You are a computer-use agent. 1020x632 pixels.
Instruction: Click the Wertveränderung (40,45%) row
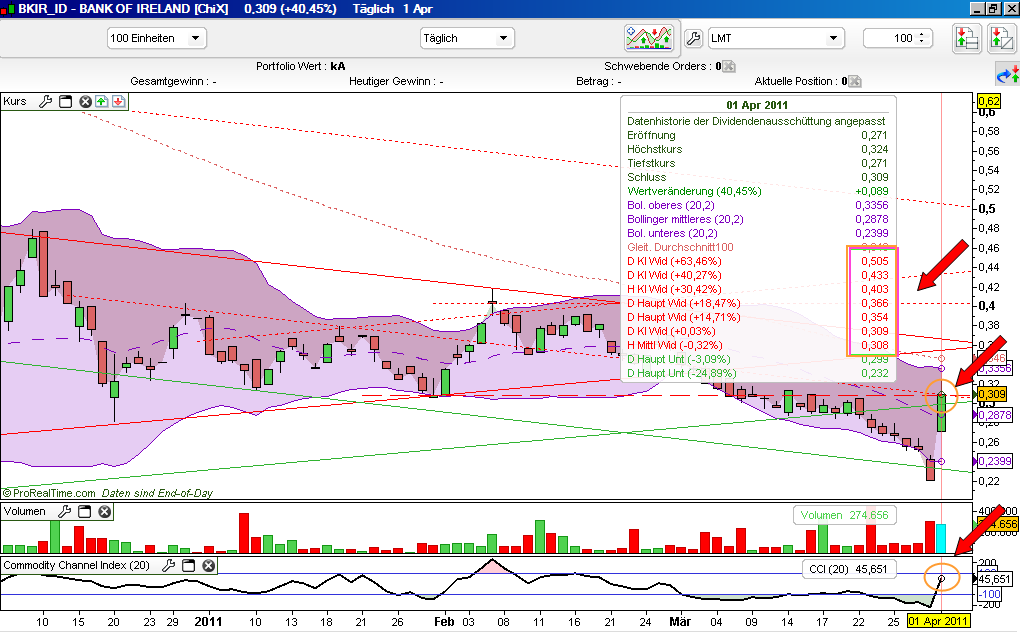pos(757,191)
